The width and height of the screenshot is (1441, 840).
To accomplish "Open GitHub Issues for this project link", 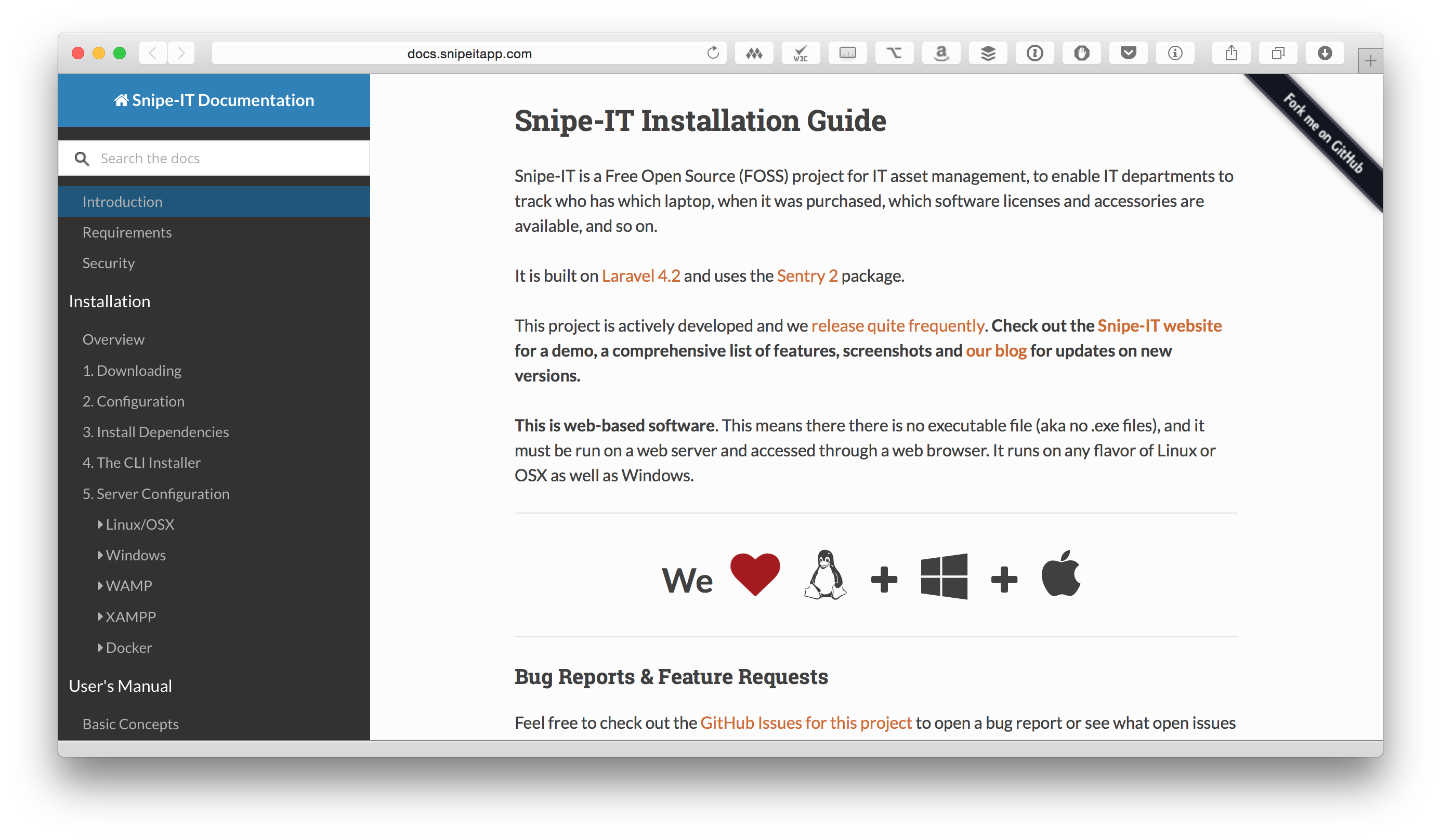I will 805,723.
